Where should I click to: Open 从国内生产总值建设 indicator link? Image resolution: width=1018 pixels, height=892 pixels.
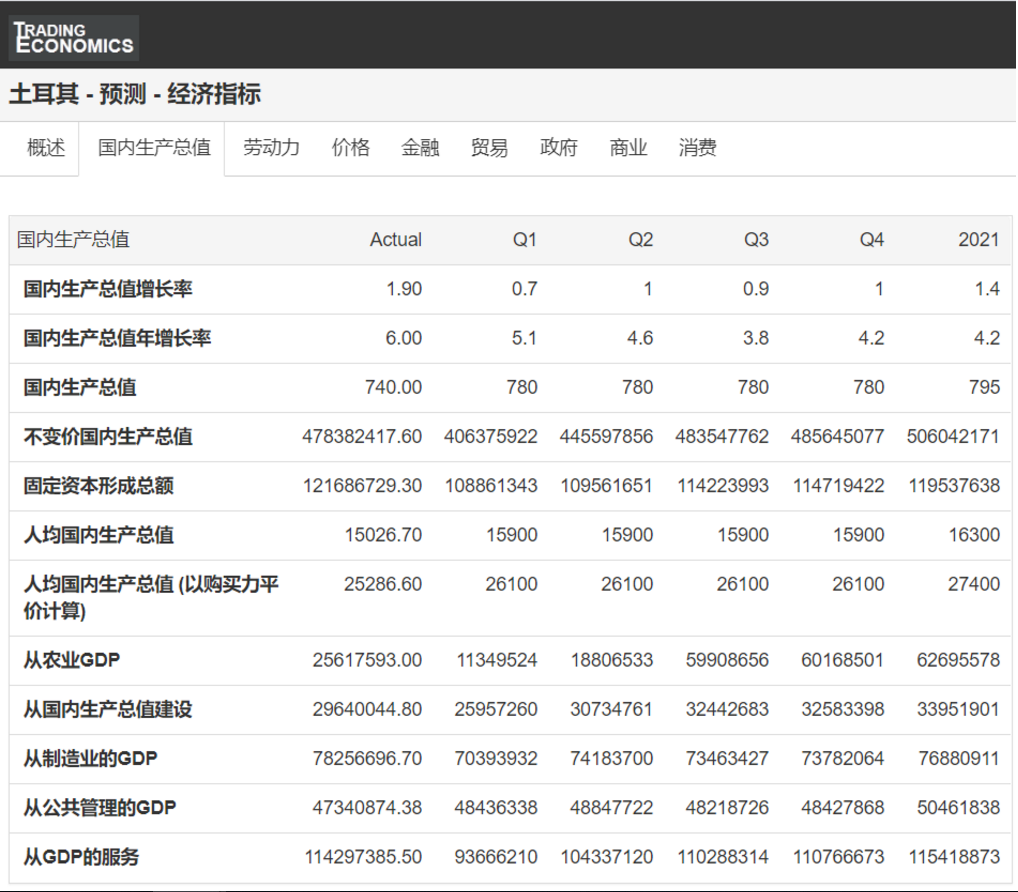tap(108, 710)
